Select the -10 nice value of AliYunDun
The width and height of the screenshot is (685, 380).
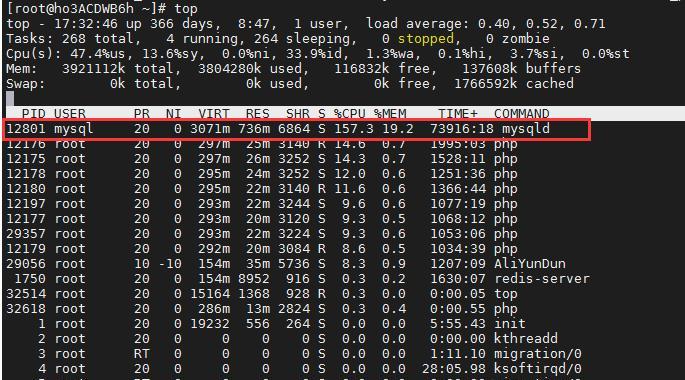click(x=170, y=264)
